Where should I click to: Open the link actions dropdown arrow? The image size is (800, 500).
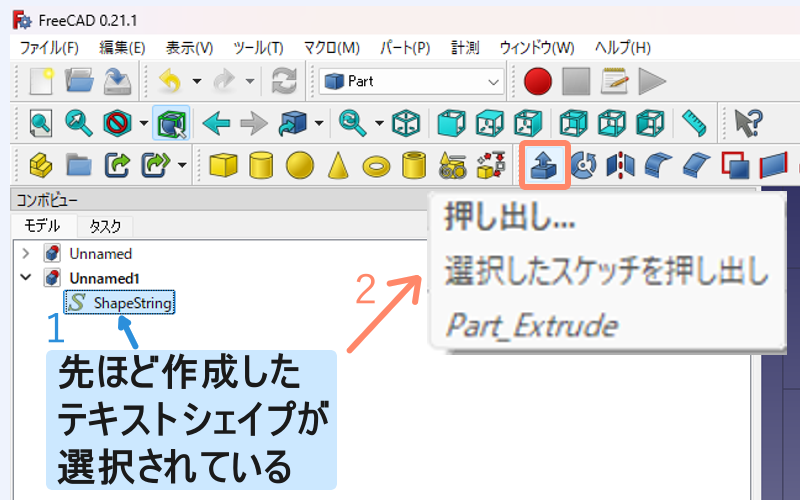(x=182, y=165)
